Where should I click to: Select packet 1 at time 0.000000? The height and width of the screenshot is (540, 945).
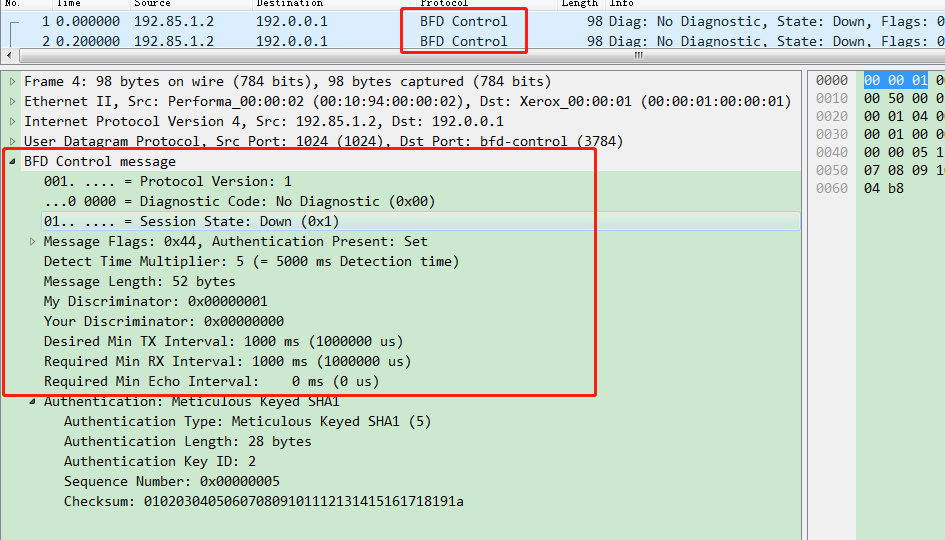click(x=472, y=21)
